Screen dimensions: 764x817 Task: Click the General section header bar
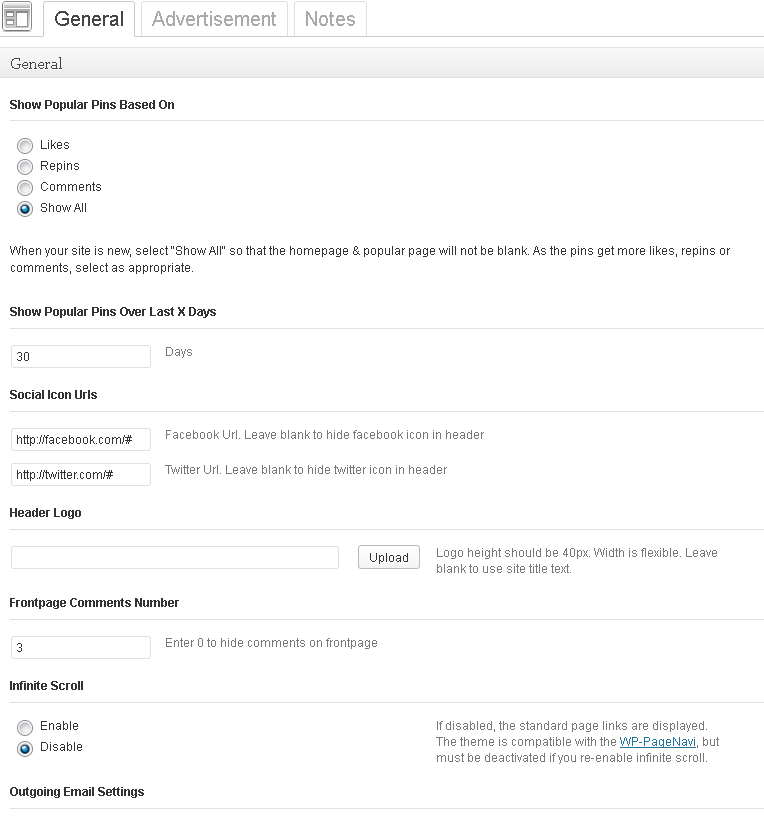tap(382, 63)
